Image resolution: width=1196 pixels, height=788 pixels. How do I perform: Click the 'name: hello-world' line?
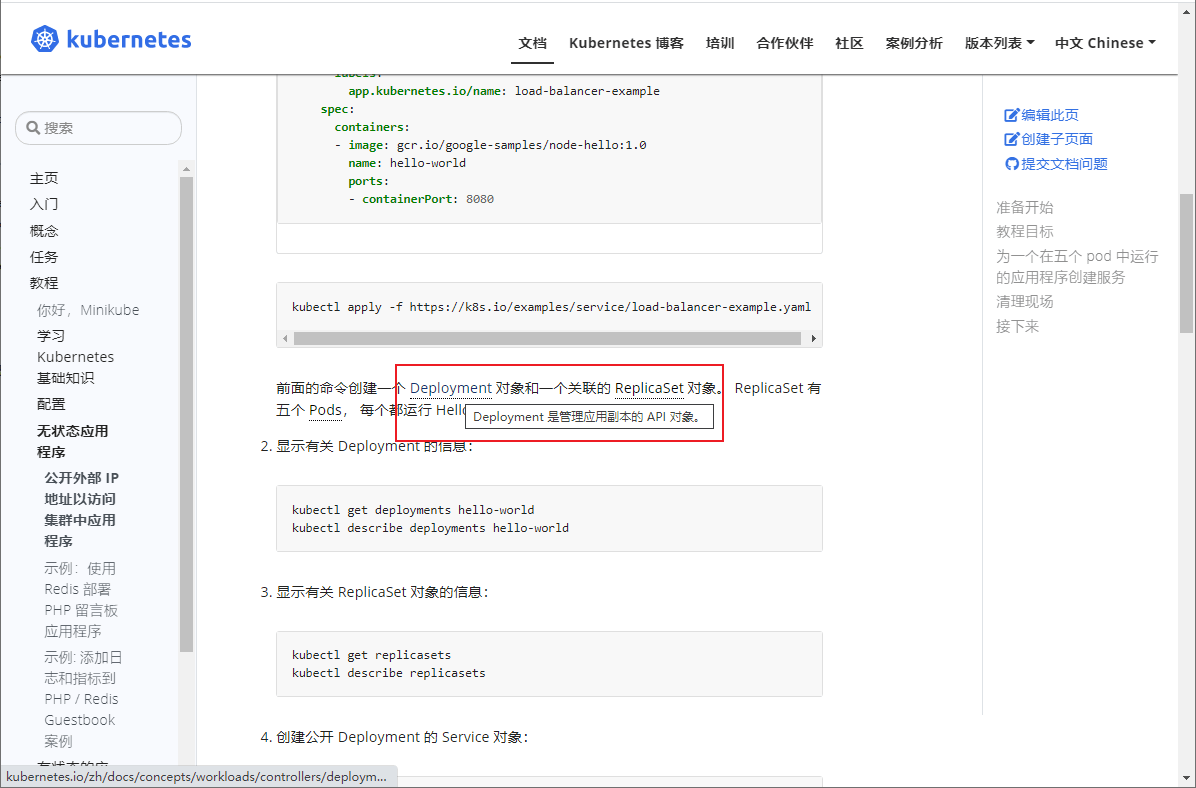tap(407, 163)
